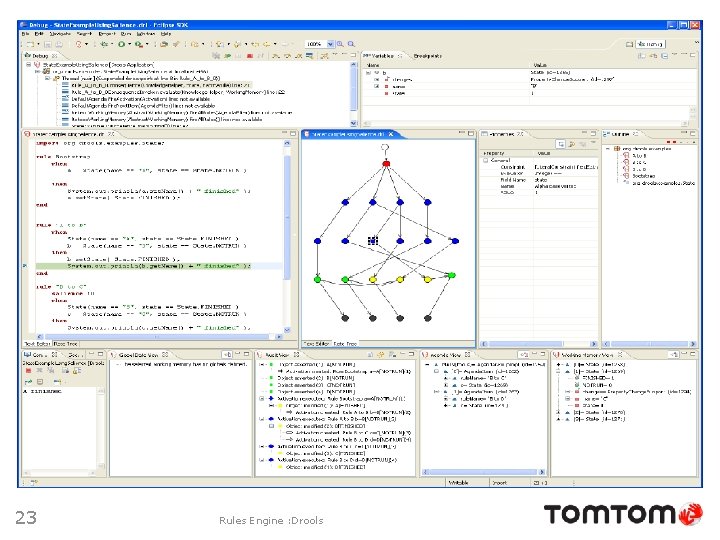
Task: Click the Zoom In magnifier icon
Action: click(340, 44)
